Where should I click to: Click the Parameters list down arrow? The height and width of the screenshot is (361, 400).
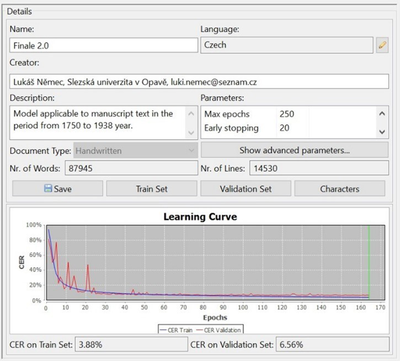pyautogui.click(x=382, y=132)
